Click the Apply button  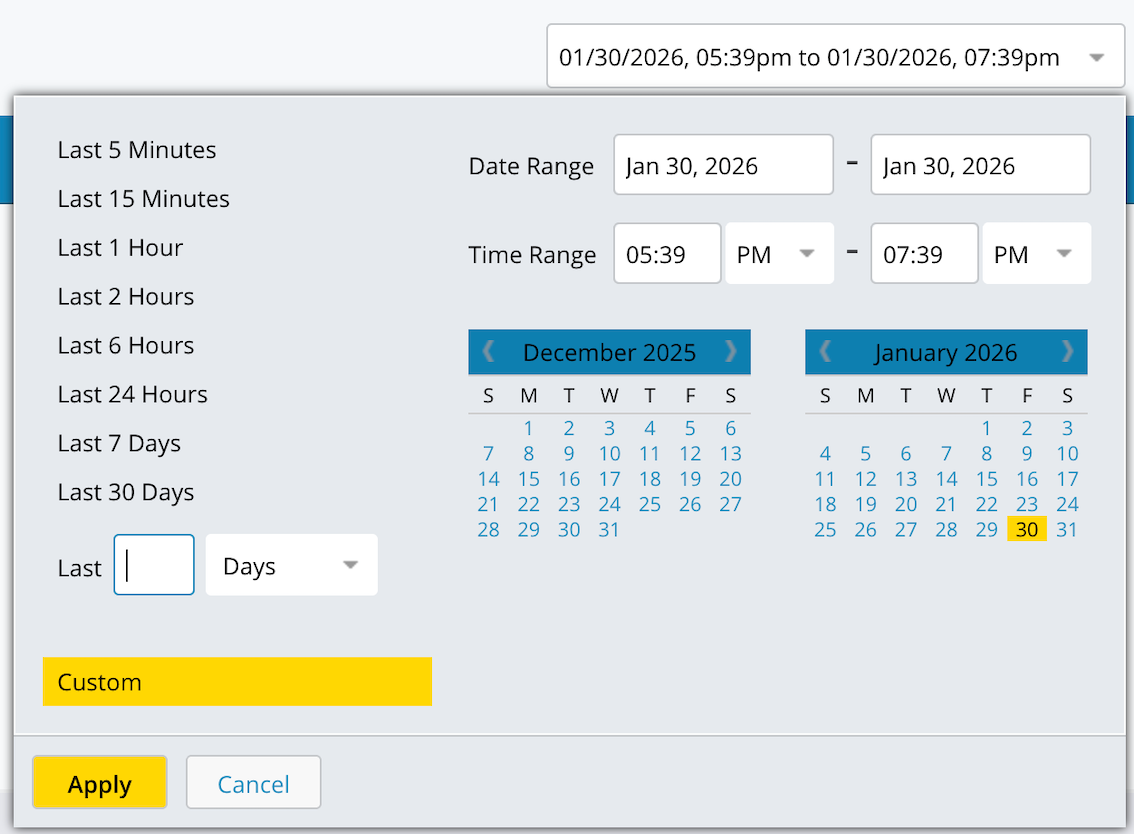pos(100,785)
